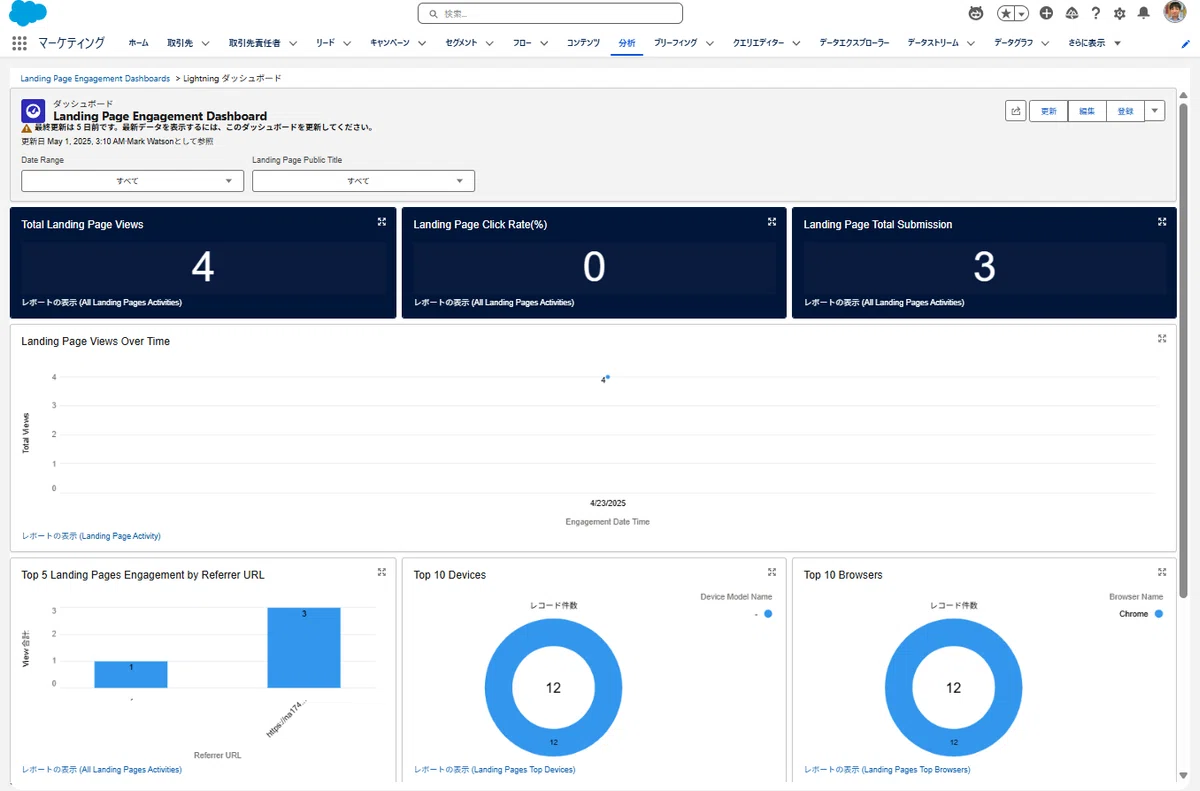Open the Landing Pages Top Browsers report link
1200x791 pixels.
click(x=887, y=770)
